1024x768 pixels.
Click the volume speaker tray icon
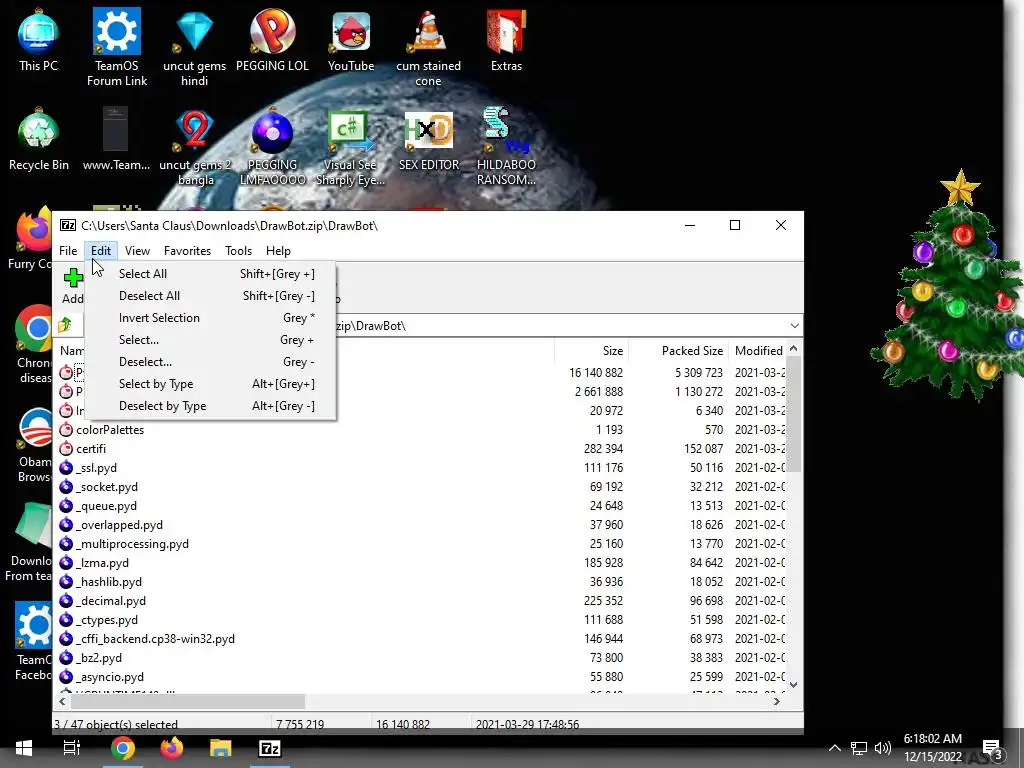[x=882, y=748]
